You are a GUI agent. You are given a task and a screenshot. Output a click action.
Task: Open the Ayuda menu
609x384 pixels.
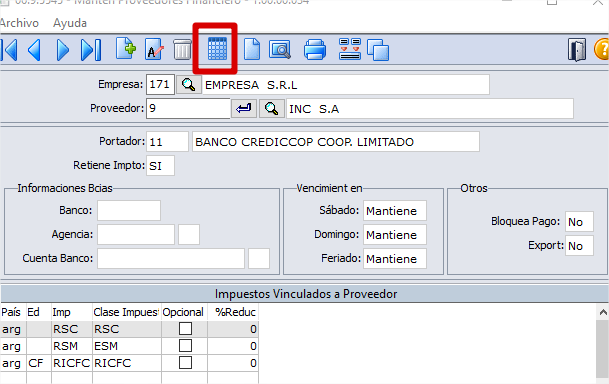tap(70, 23)
